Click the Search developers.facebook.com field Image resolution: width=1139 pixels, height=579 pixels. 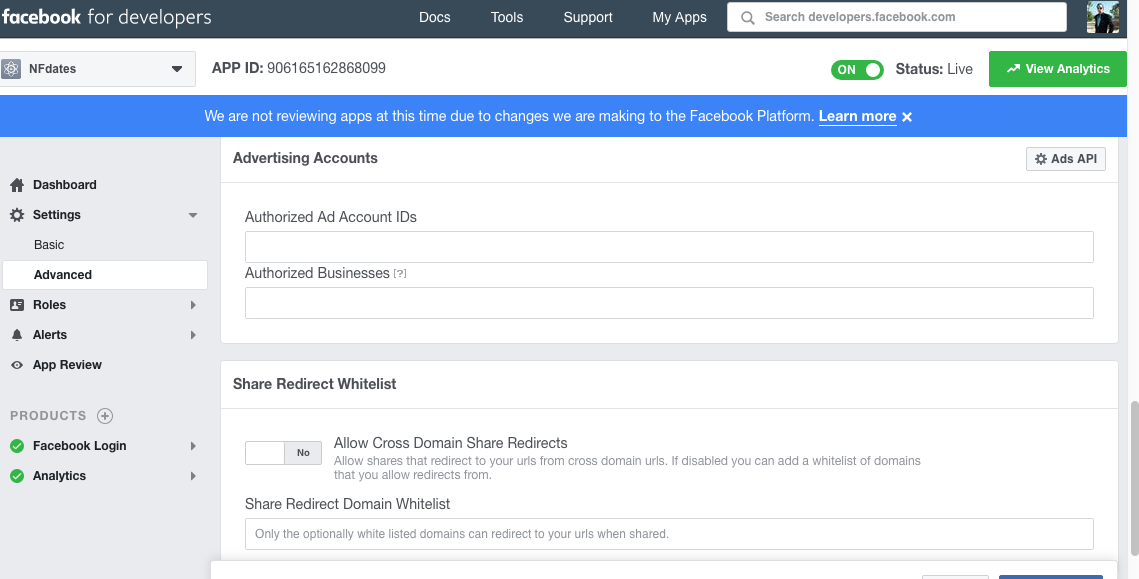click(896, 17)
